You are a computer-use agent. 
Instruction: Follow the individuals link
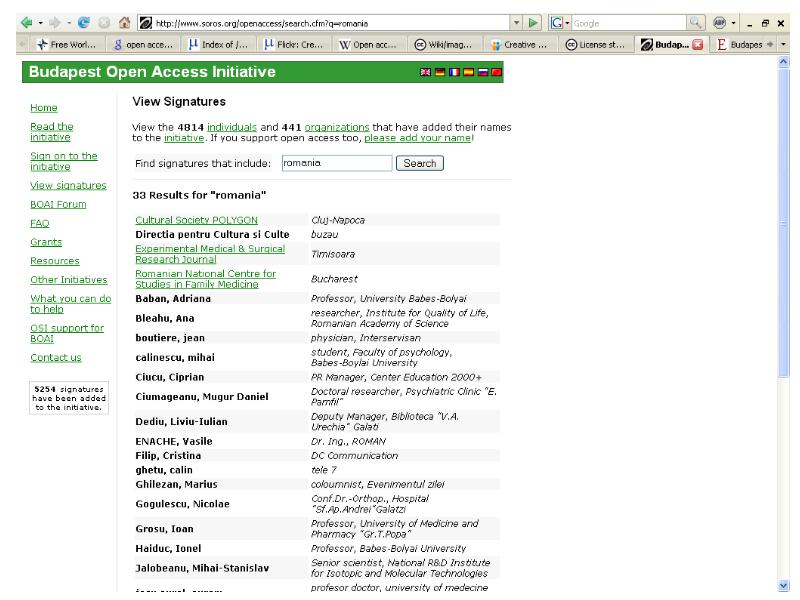coord(232,127)
